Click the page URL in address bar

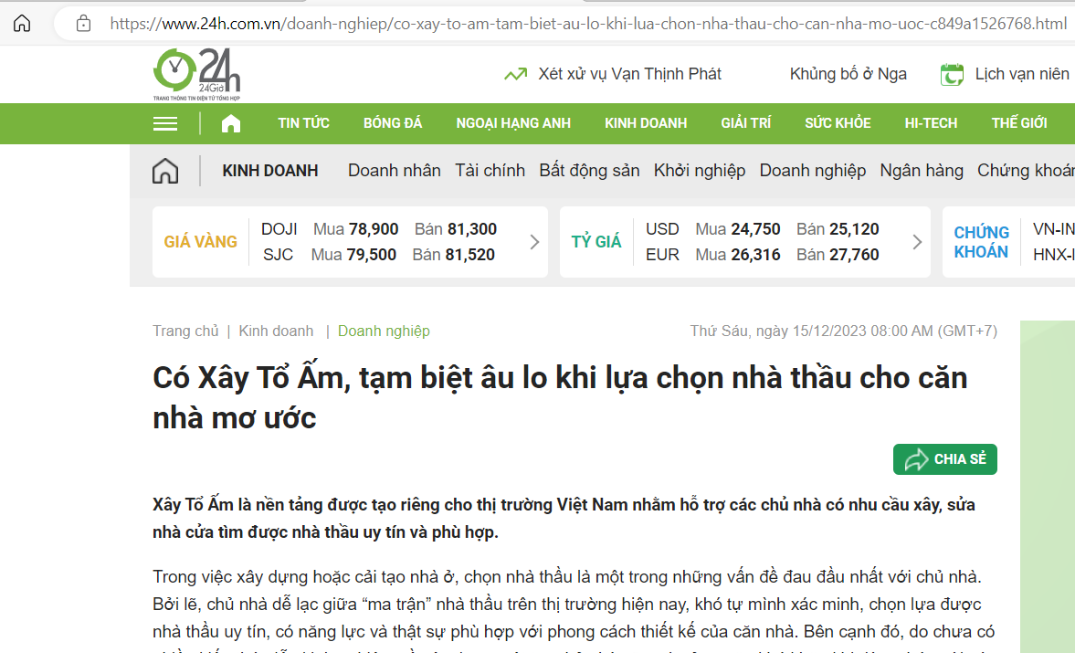pos(588,23)
